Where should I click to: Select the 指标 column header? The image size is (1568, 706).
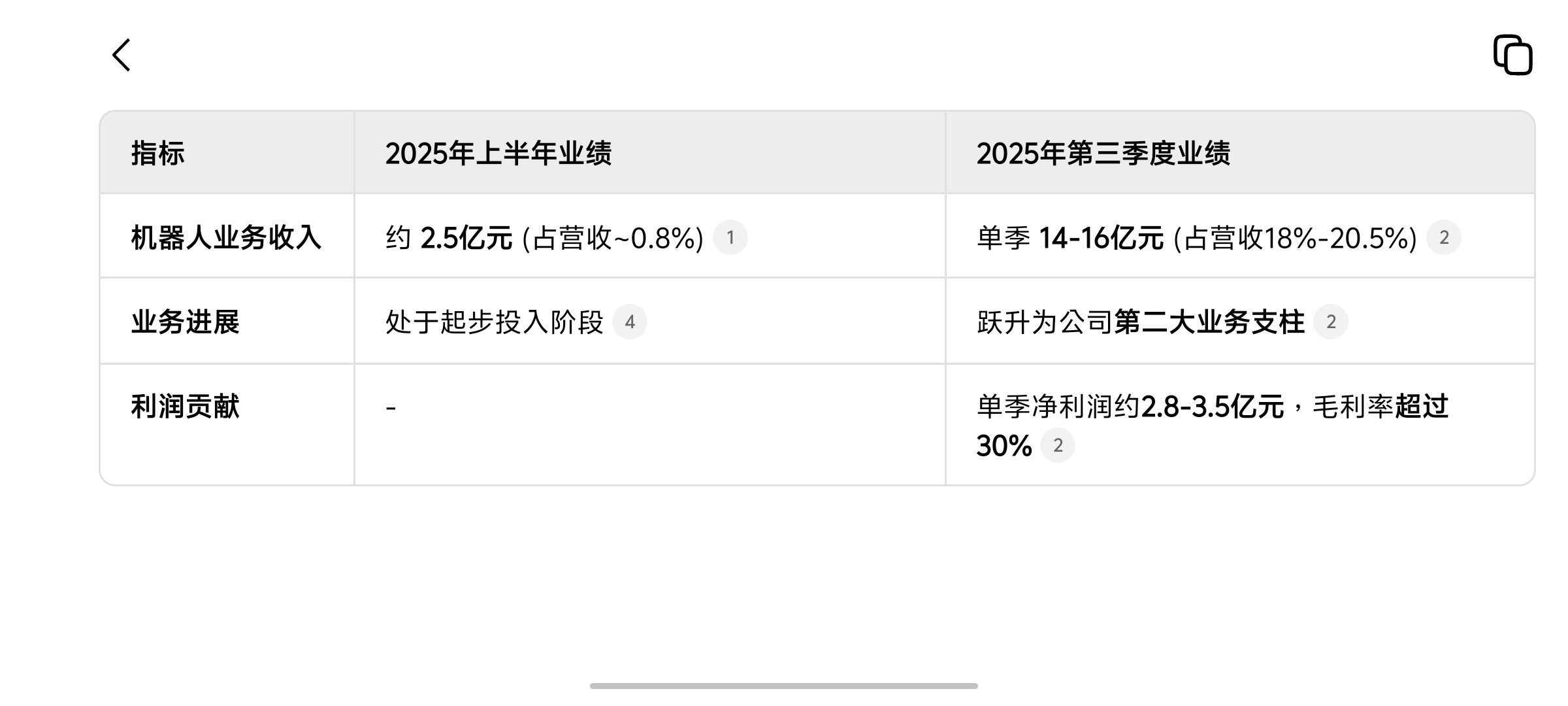click(158, 154)
